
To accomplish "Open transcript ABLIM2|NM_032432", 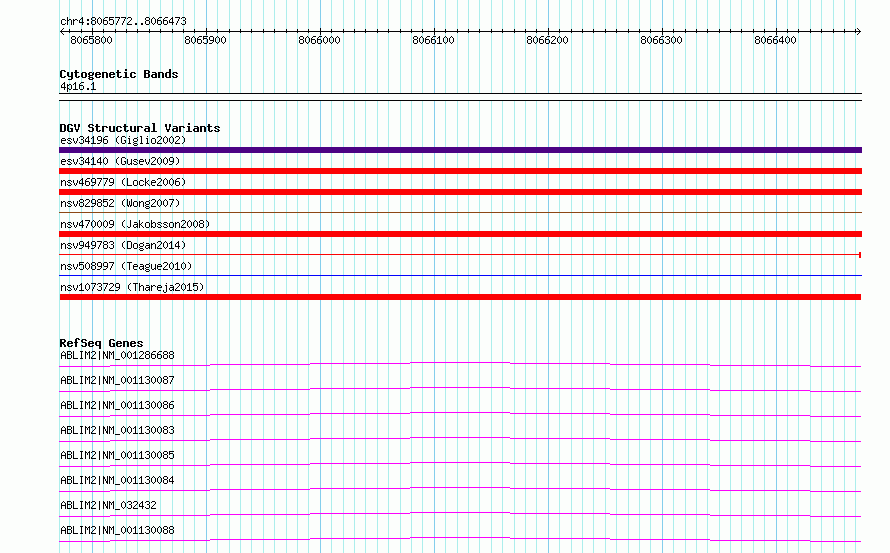I will coord(108,505).
